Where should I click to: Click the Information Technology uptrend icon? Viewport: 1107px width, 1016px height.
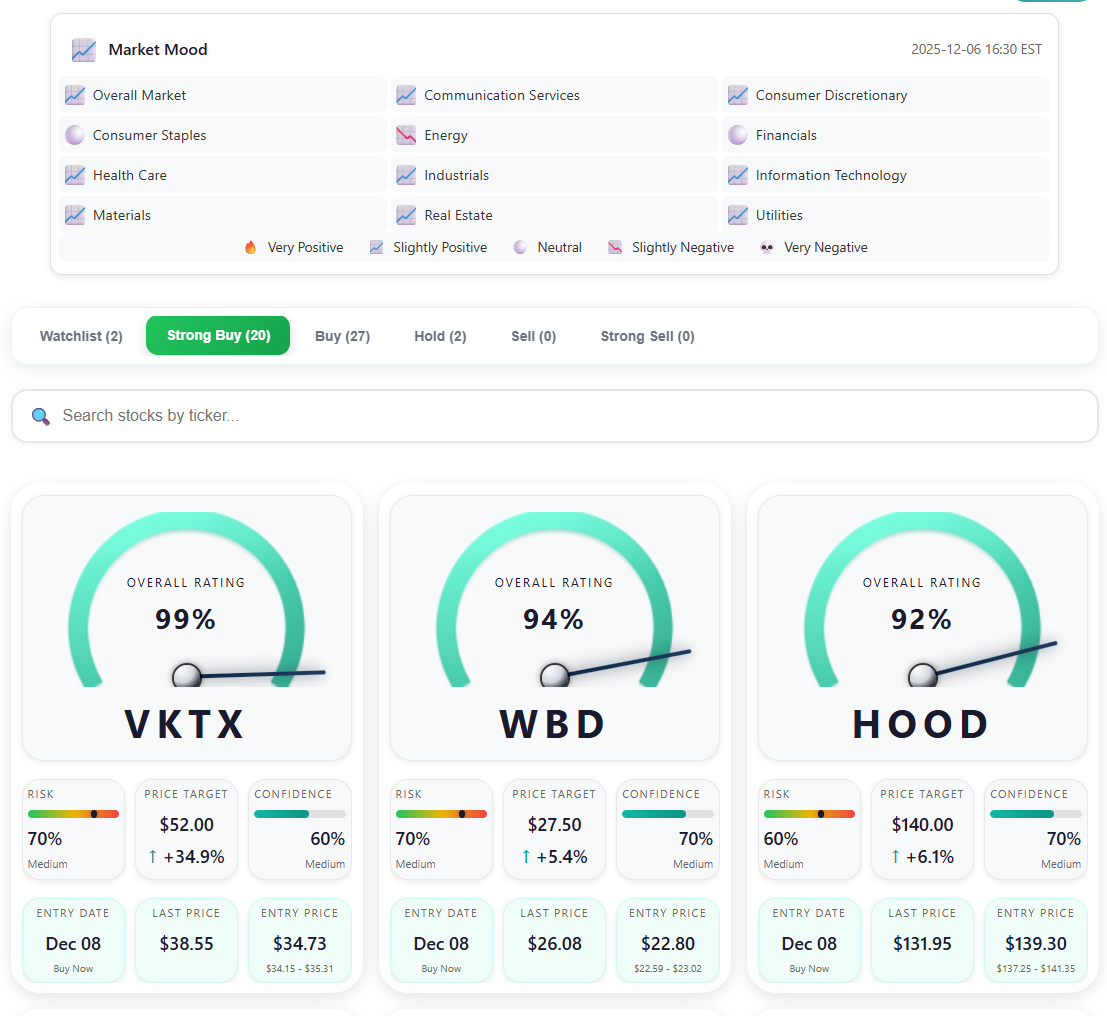tap(738, 175)
